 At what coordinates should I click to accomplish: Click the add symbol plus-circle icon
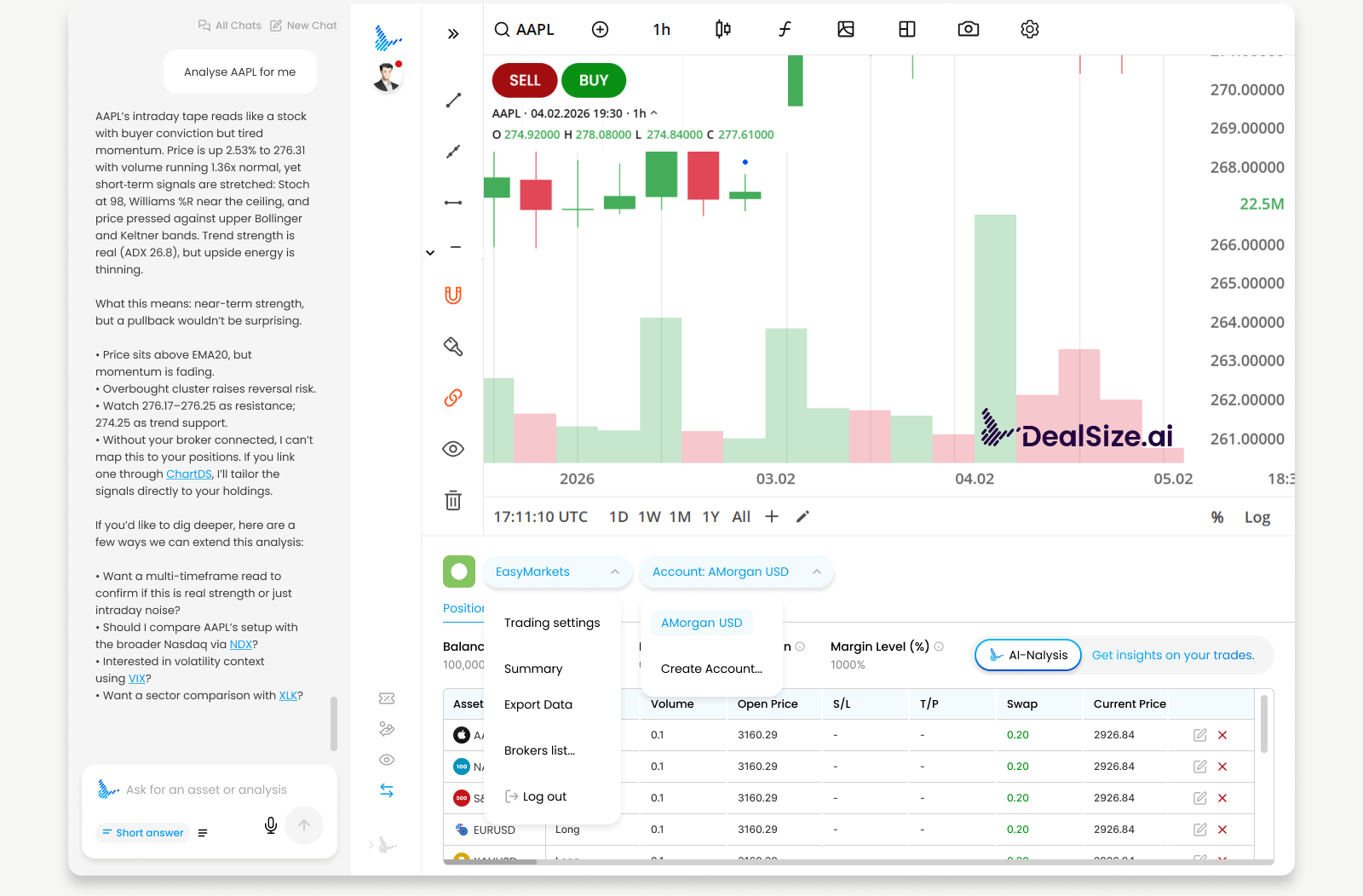(x=601, y=30)
